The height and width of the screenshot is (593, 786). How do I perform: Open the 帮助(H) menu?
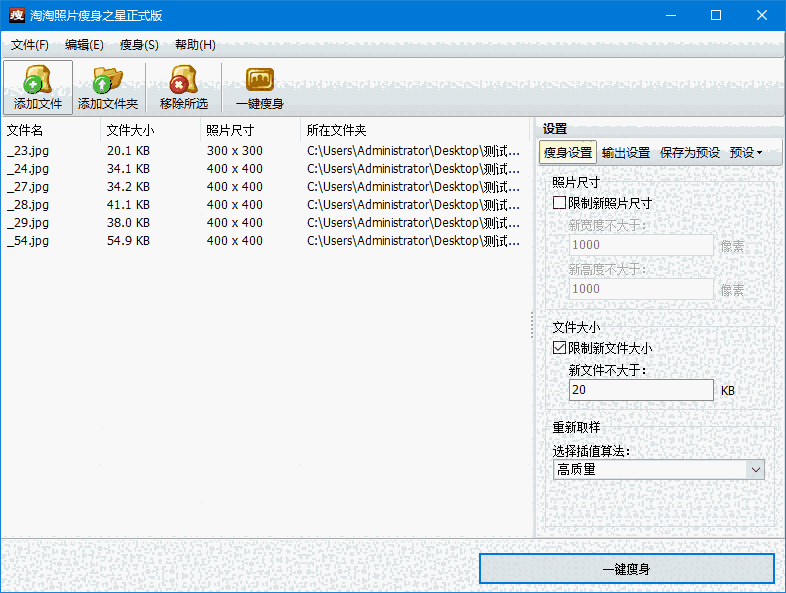[195, 45]
